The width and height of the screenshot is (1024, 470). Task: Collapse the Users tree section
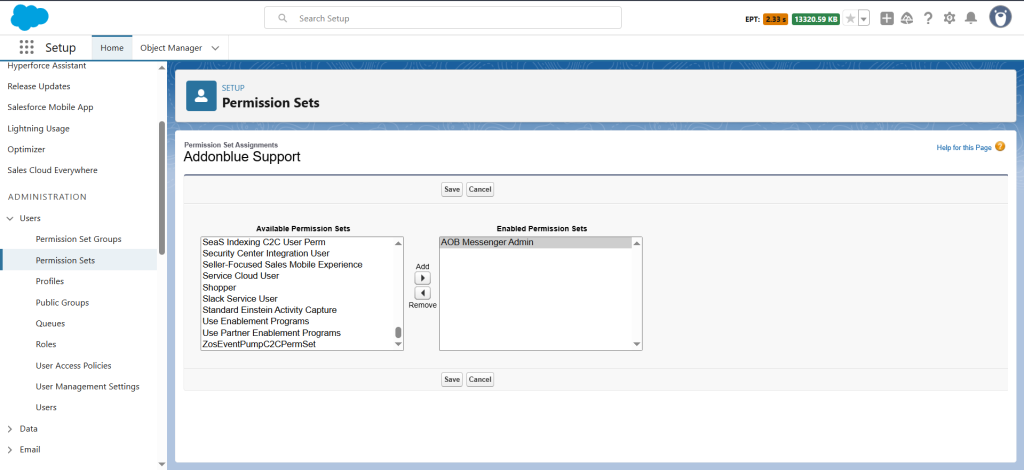10,218
